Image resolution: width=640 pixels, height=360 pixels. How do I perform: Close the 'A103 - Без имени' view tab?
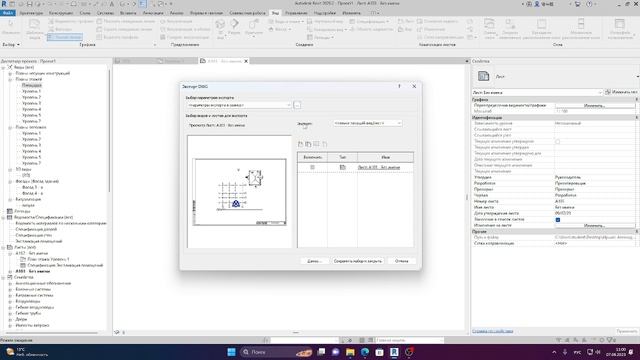pyautogui.click(x=246, y=61)
